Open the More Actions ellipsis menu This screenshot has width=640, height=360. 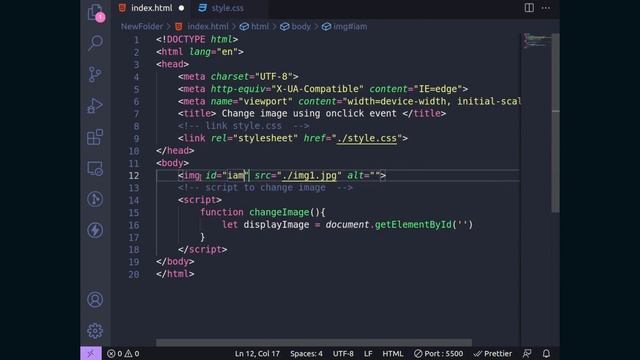[546, 8]
